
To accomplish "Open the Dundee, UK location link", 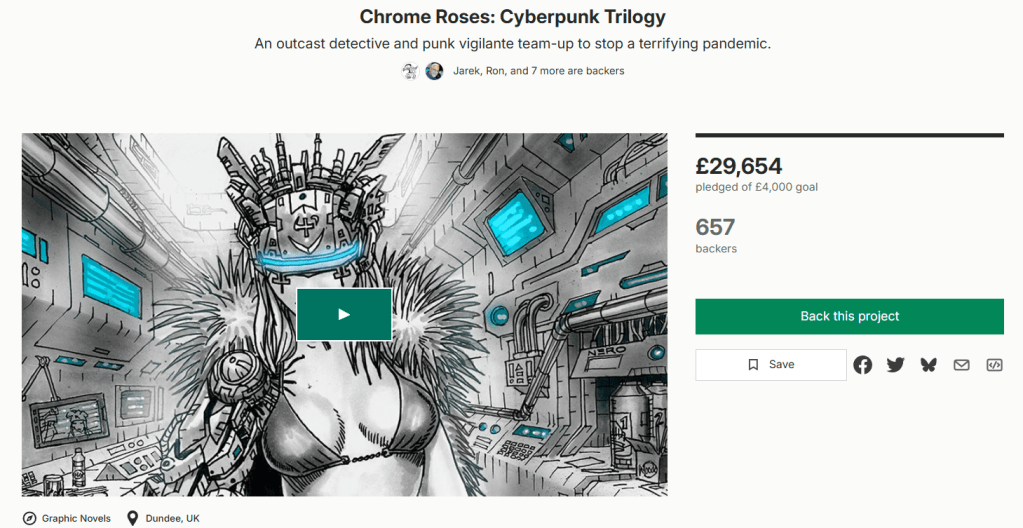I will pyautogui.click(x=172, y=518).
